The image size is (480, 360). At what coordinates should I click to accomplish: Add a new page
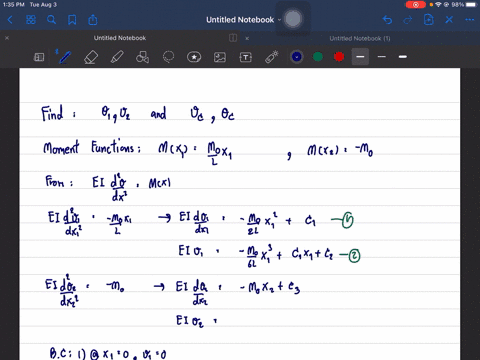coord(428,20)
